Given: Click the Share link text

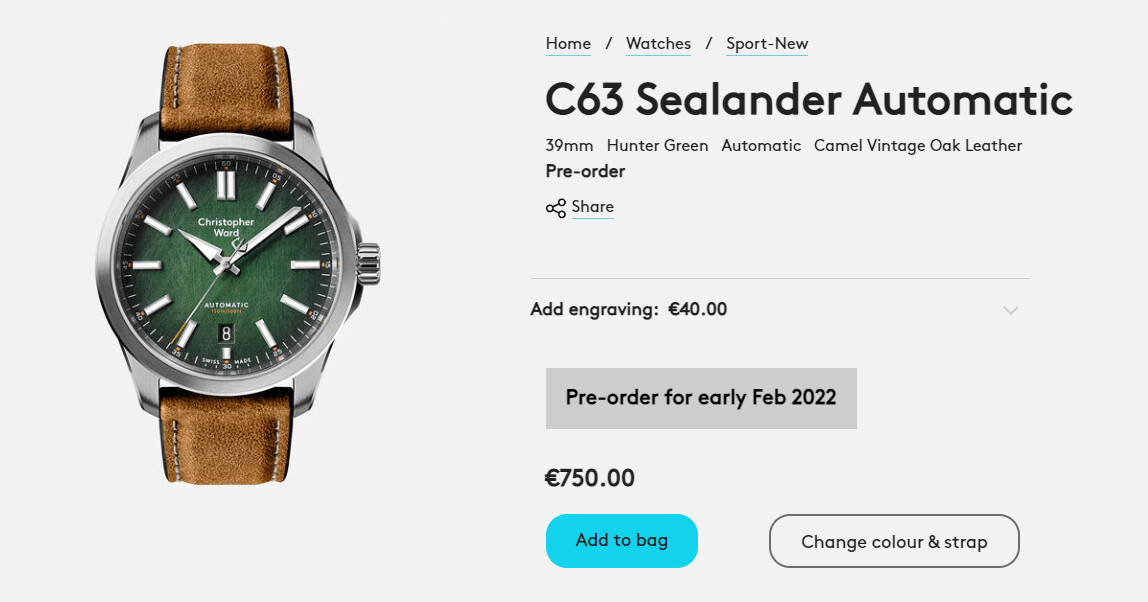Looking at the screenshot, I should pyautogui.click(x=593, y=207).
